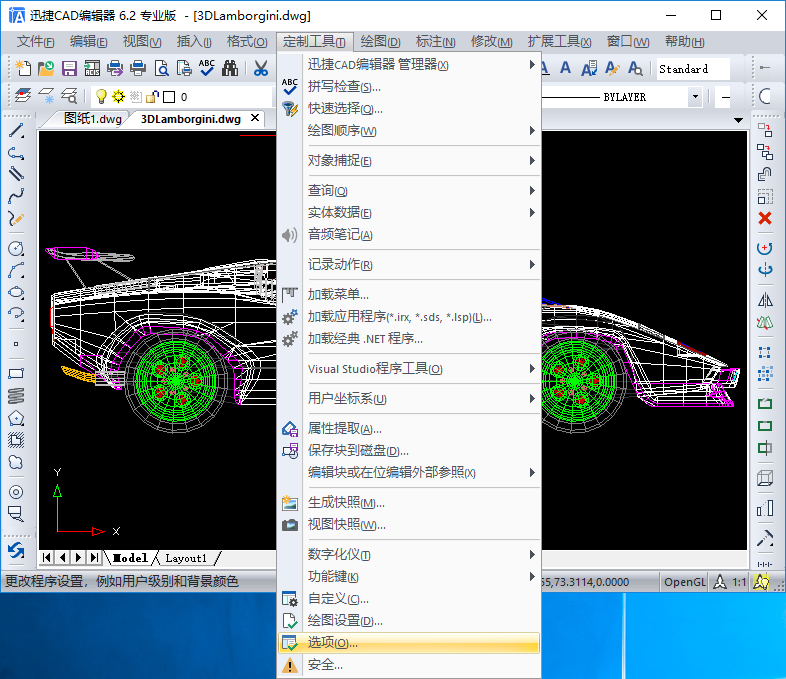Image resolution: width=786 pixels, height=679 pixels.
Task: Expand 对象捕捉(E) submenu
Action: coord(409,161)
